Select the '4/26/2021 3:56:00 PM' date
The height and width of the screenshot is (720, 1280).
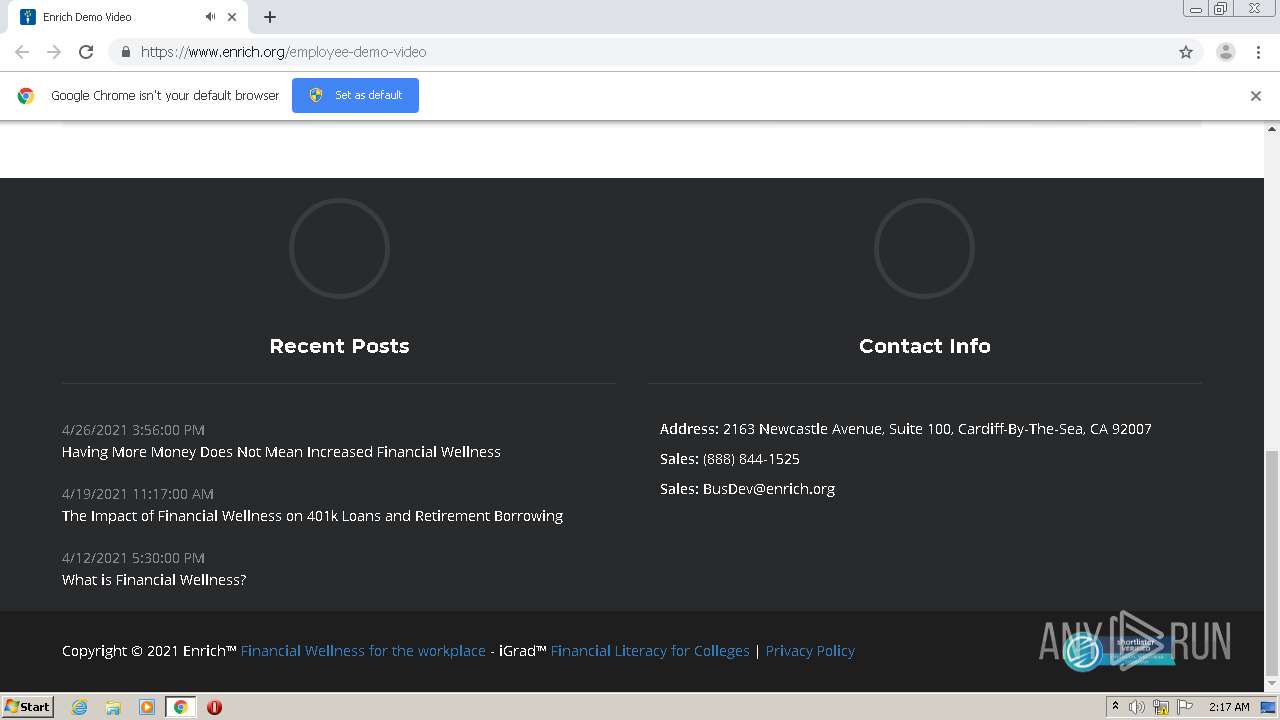[133, 430]
